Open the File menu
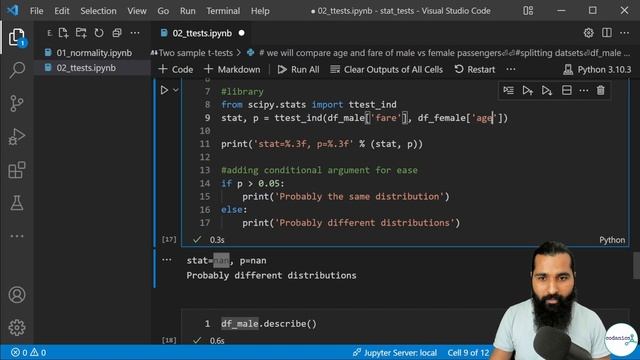The height and width of the screenshot is (360, 640). tap(36, 11)
